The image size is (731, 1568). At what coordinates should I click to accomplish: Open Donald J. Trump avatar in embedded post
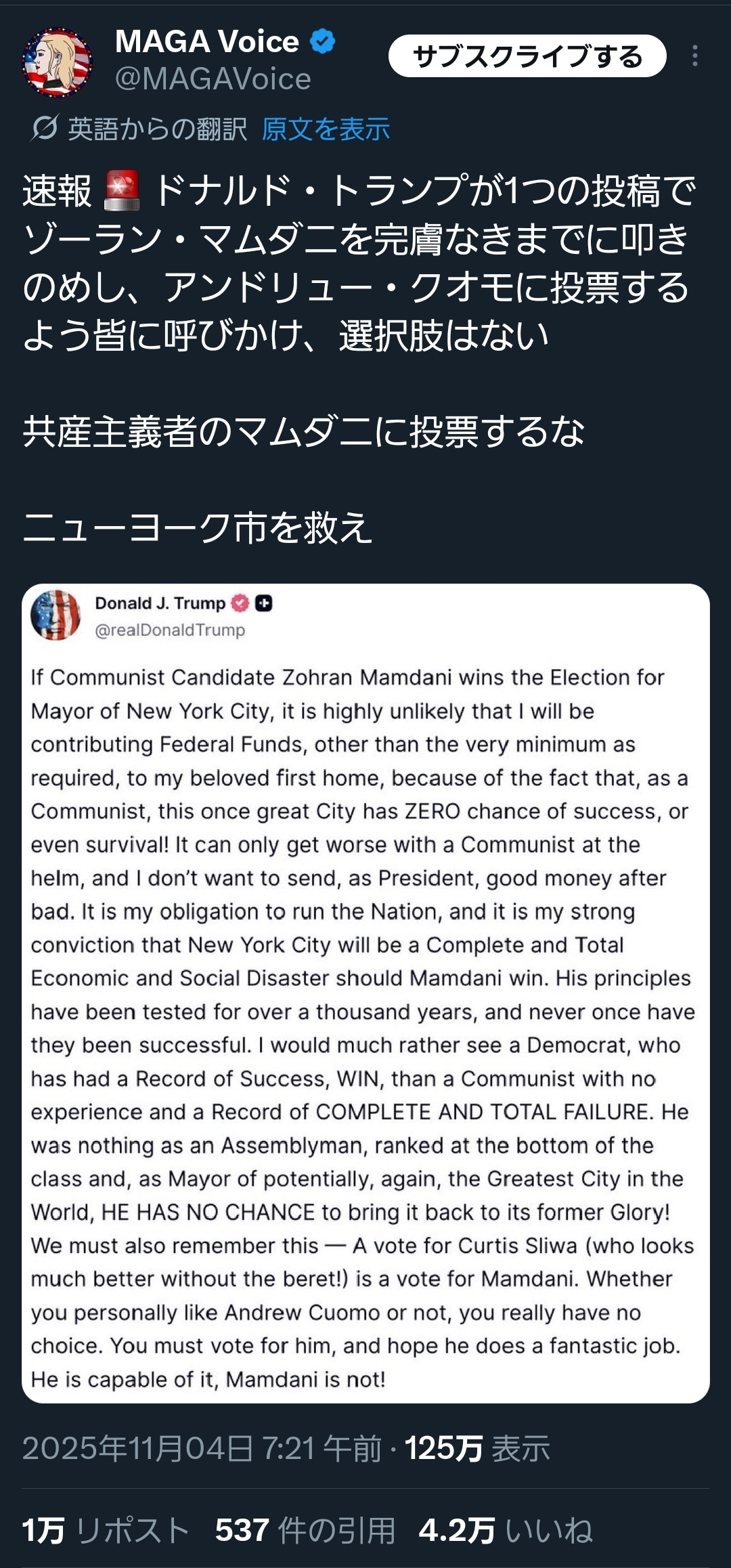pos(56,615)
